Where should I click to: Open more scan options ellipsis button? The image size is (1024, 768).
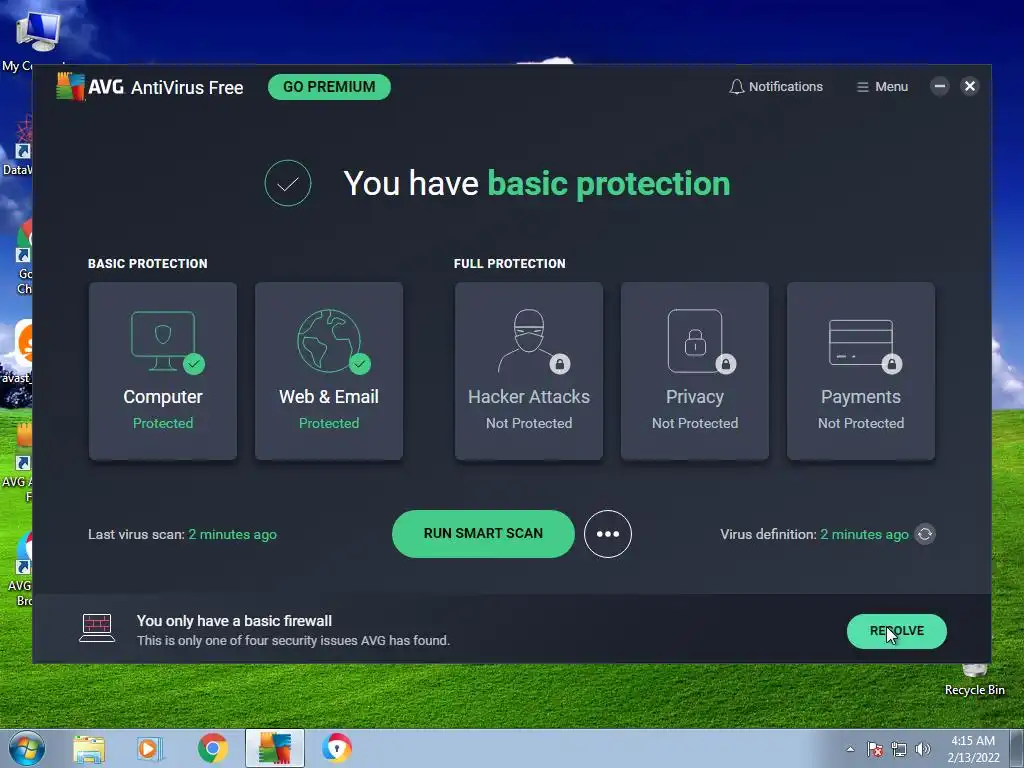[608, 534]
